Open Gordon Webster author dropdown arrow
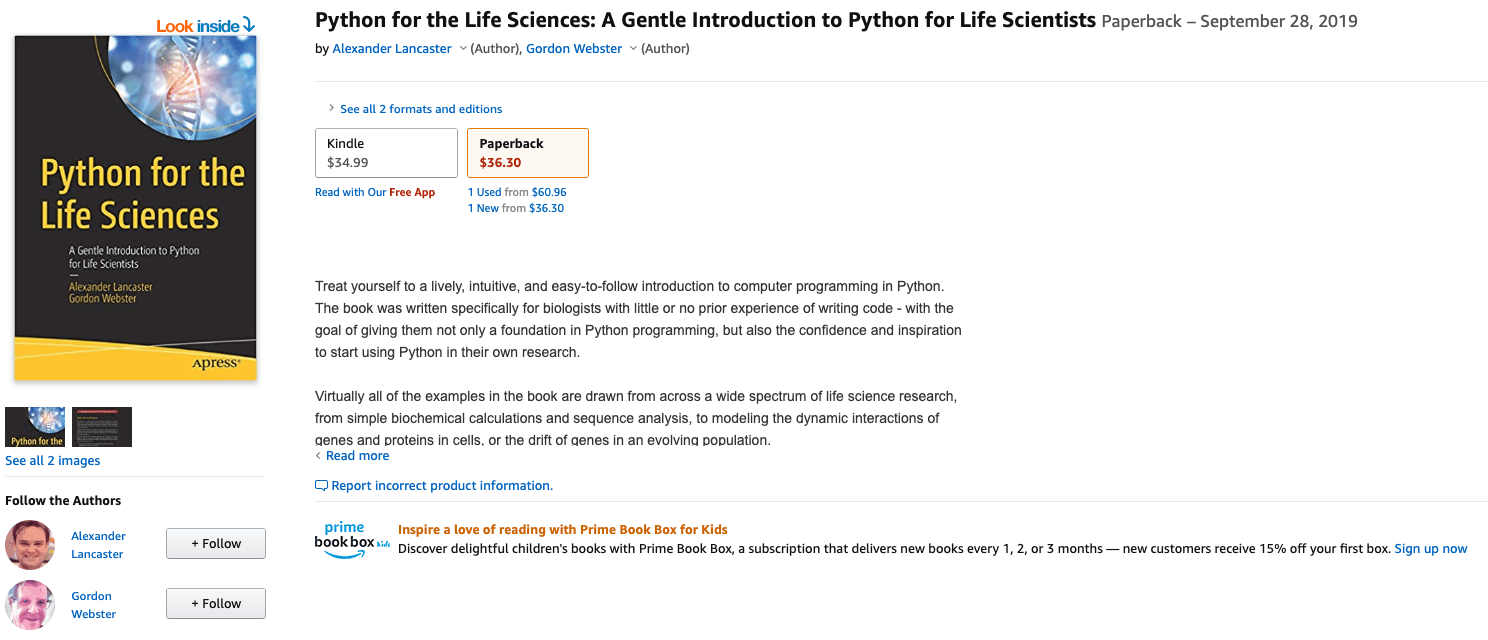The height and width of the screenshot is (640, 1488). (633, 49)
